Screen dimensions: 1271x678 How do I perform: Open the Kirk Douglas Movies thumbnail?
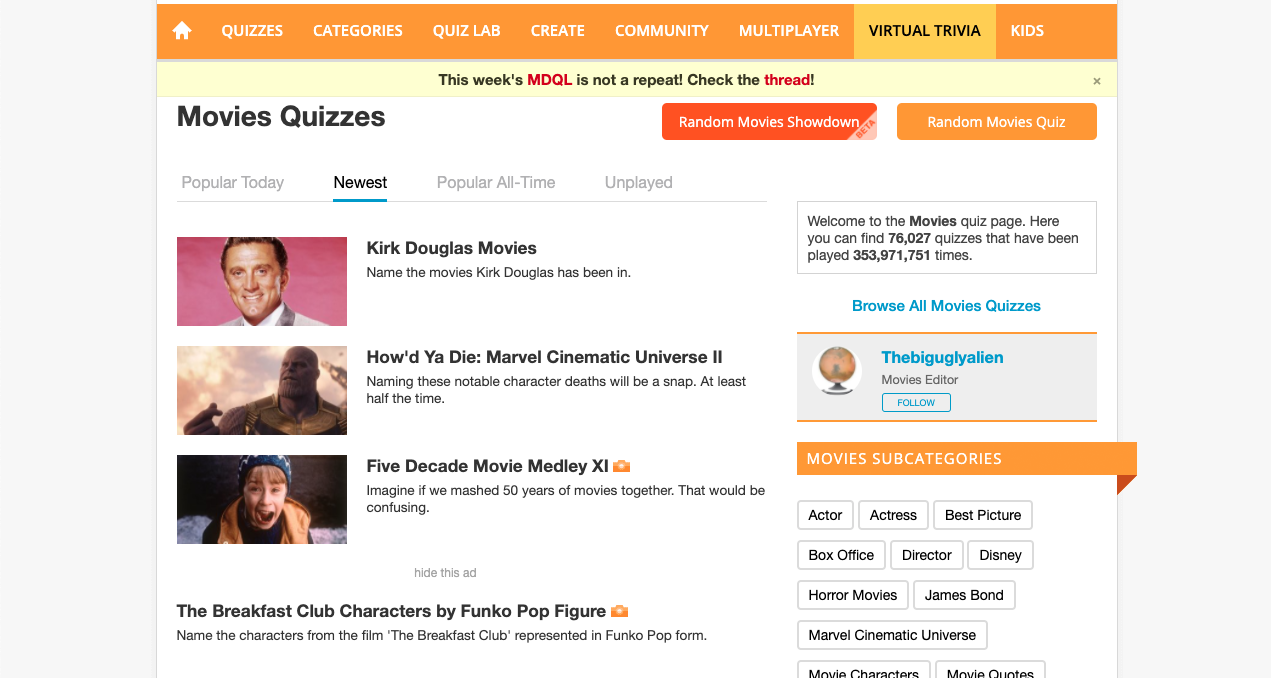click(x=262, y=281)
